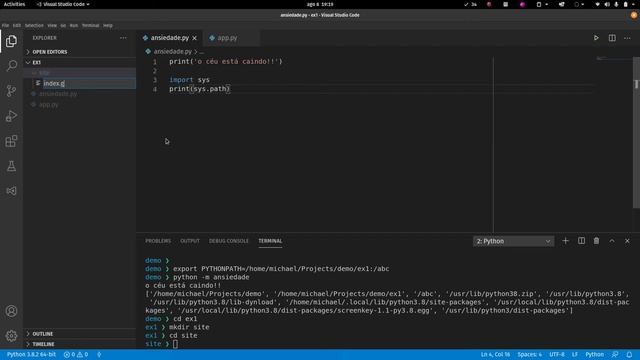Change the LF end-of-line sequence
This screenshot has height=360, width=640.
[575, 354]
